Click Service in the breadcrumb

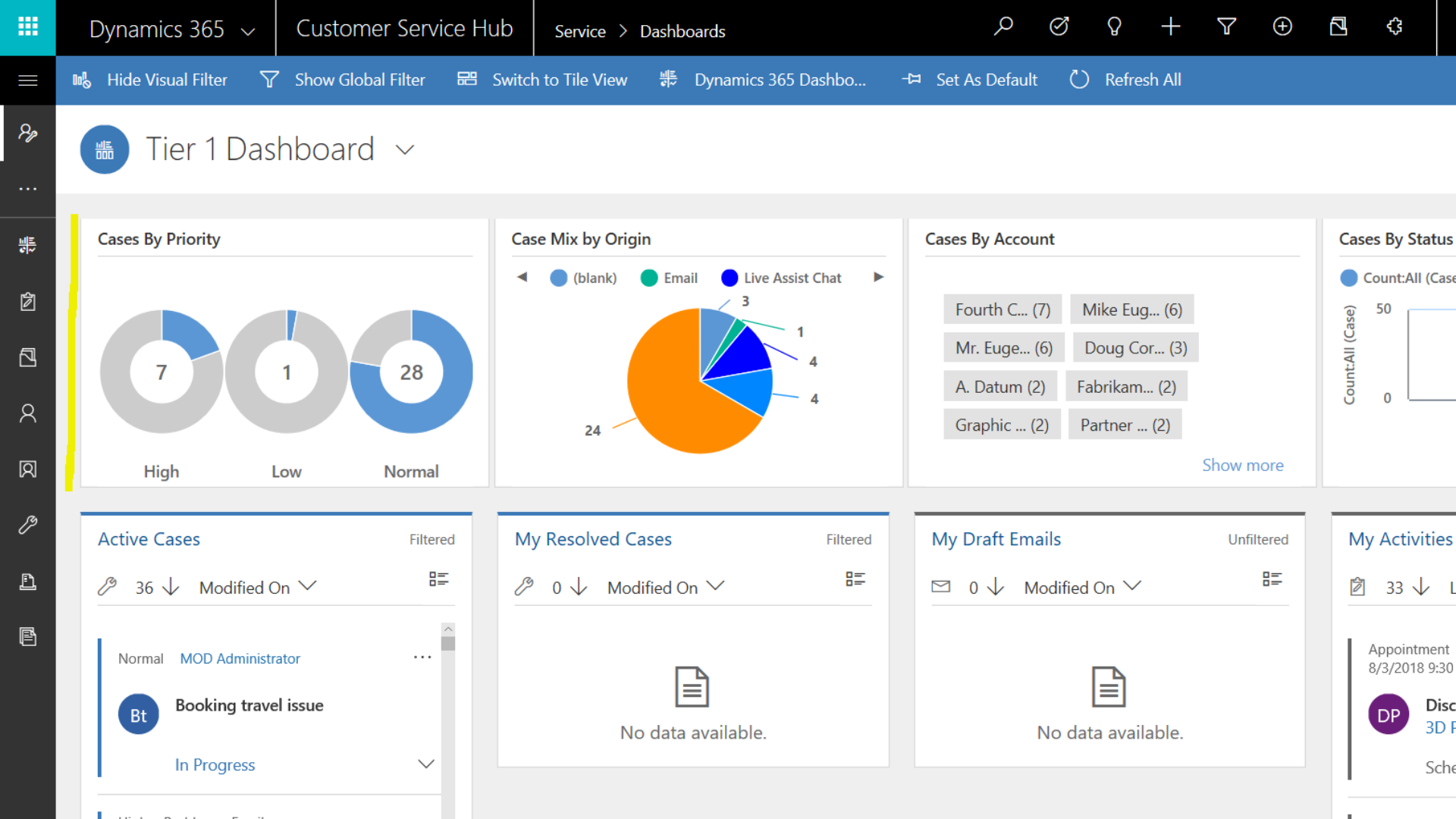click(x=580, y=31)
